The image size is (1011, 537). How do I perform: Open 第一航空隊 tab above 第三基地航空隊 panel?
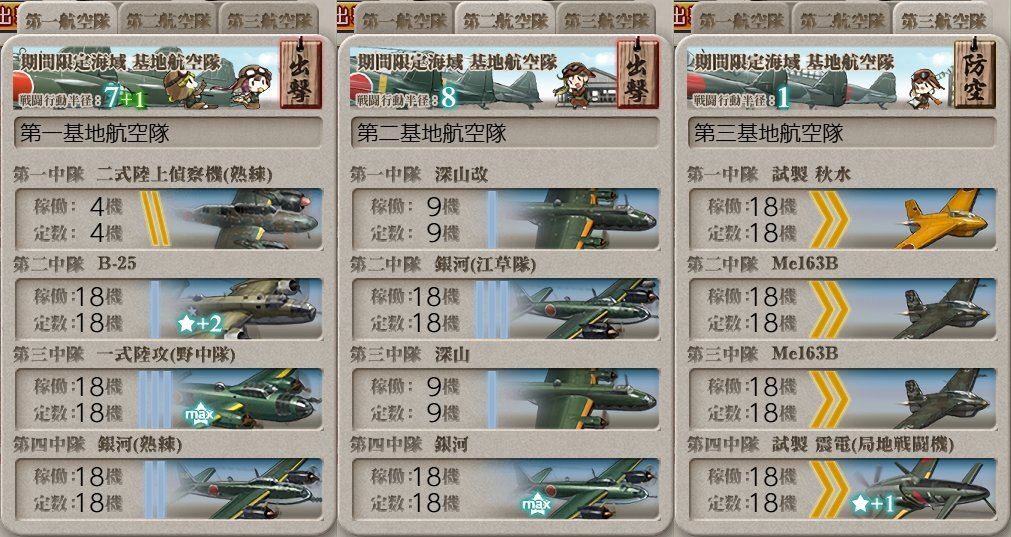click(741, 19)
